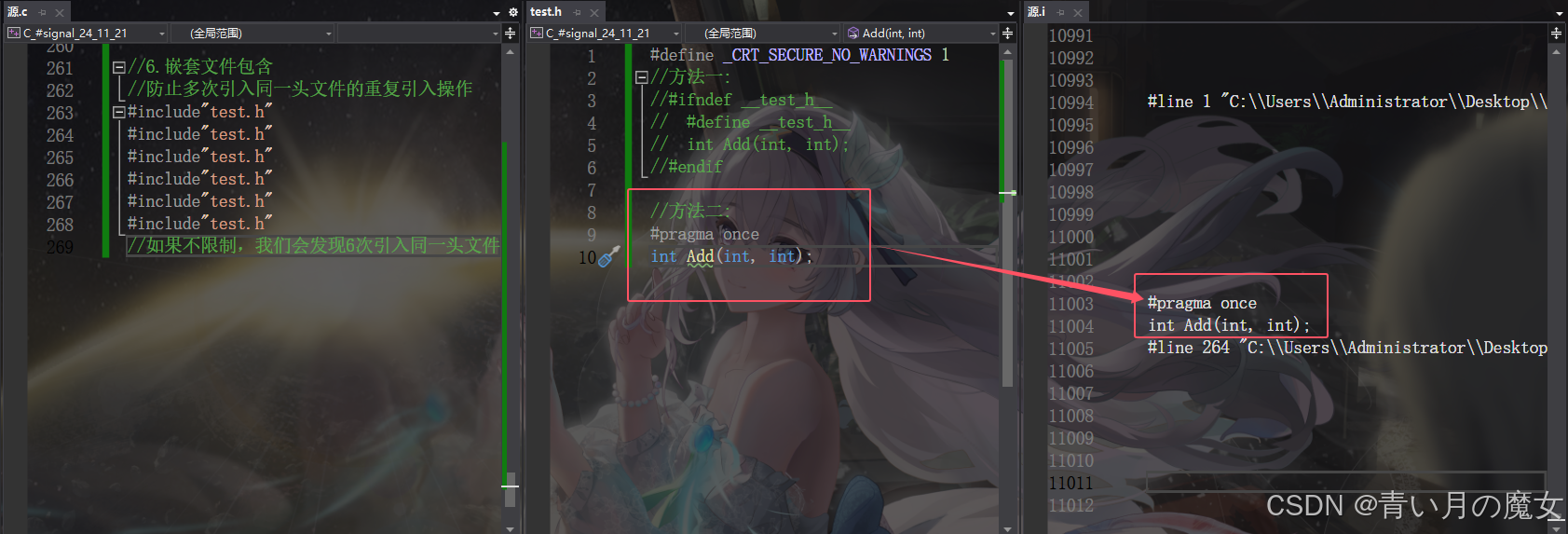Click line 264 #include"test.h" in 源.c

coord(200,134)
